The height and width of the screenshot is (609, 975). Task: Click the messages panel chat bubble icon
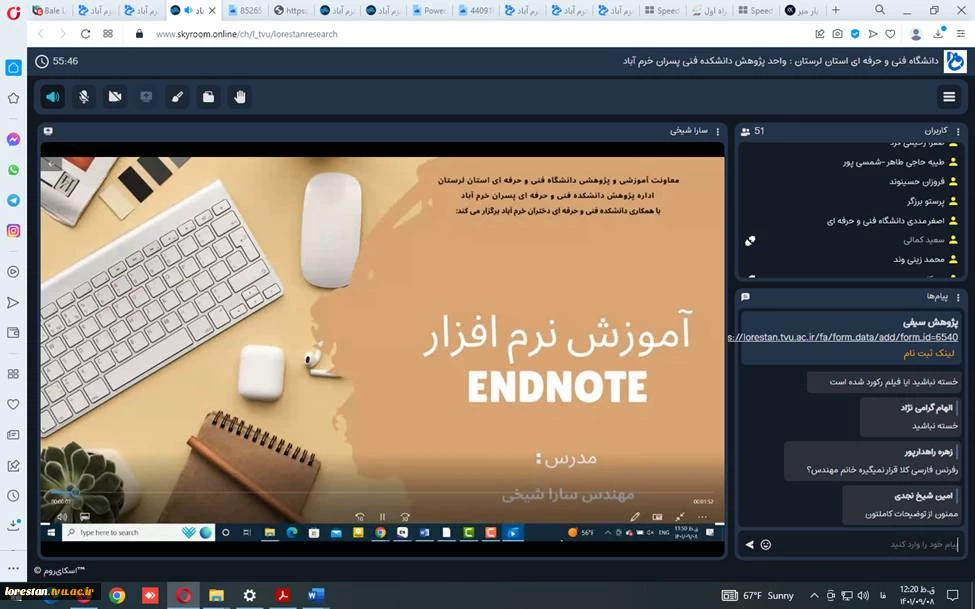746,297
